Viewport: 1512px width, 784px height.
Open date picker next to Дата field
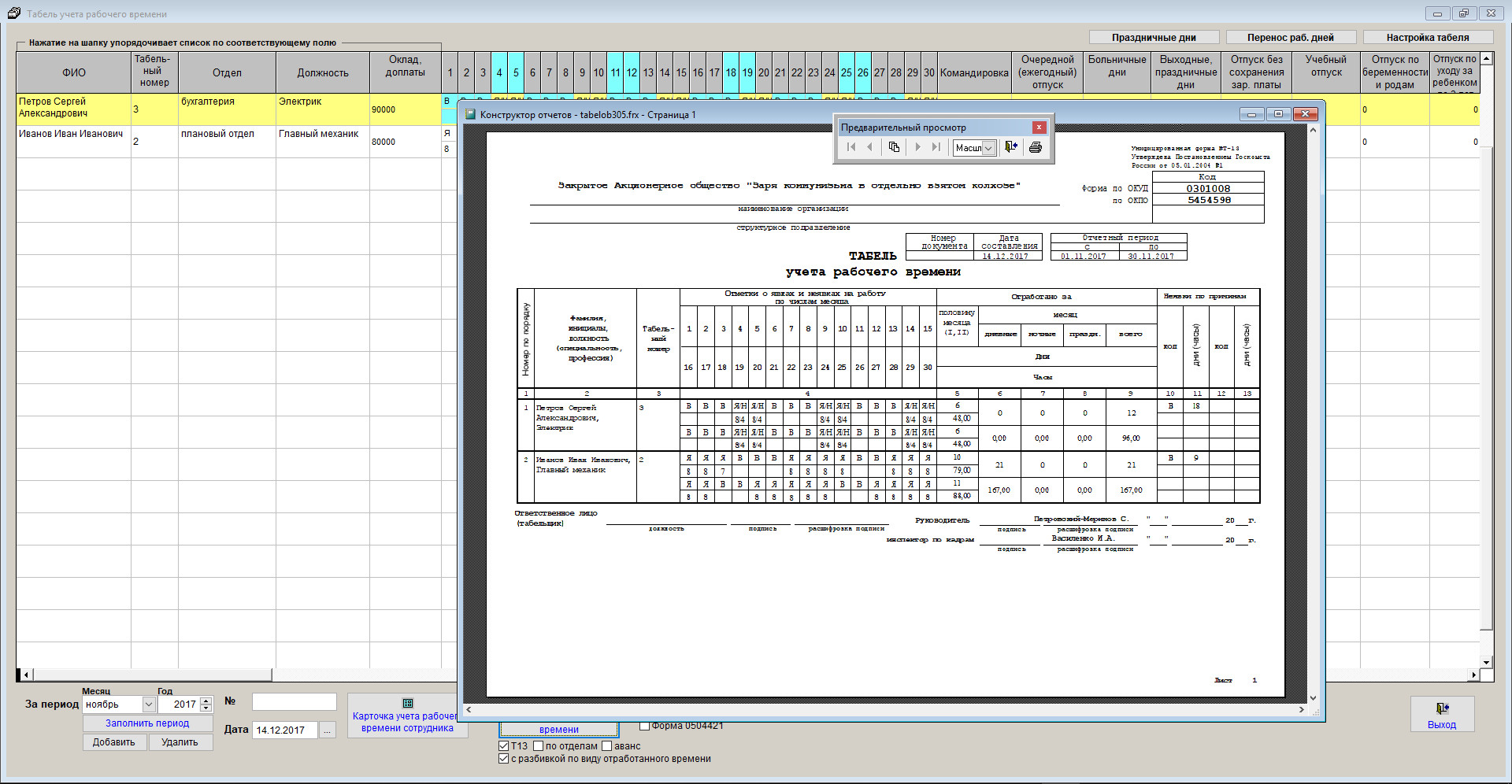[x=328, y=730]
